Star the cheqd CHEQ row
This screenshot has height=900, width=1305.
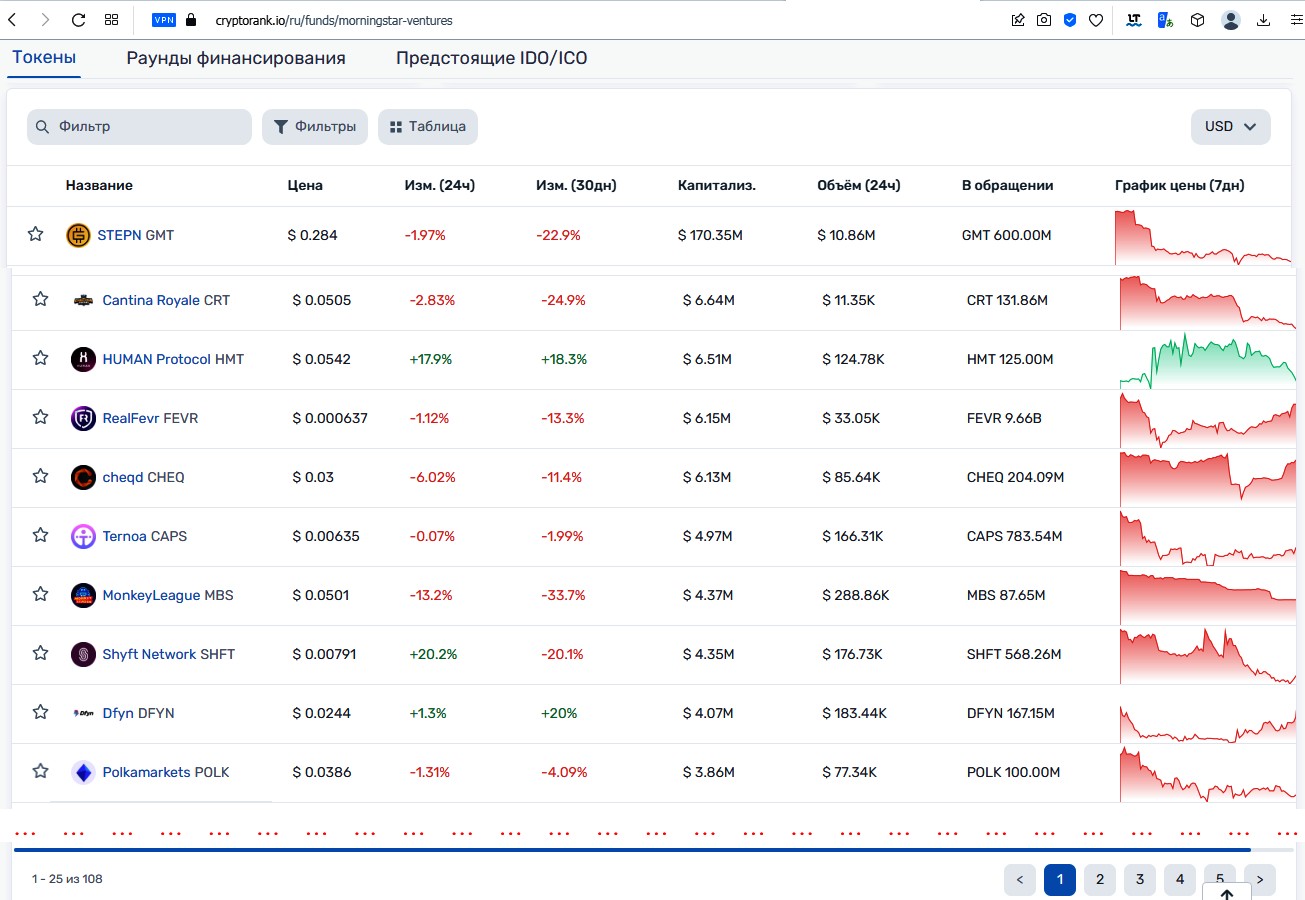(41, 477)
